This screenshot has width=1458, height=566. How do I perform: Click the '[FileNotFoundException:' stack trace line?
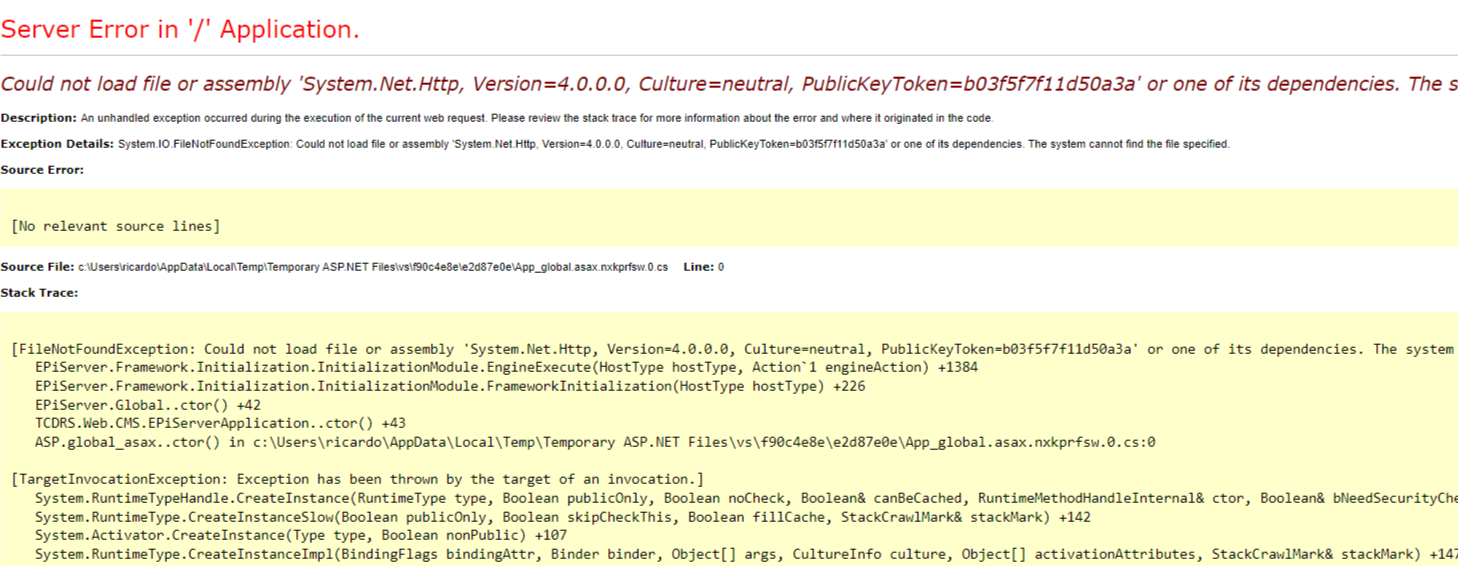coord(728,349)
